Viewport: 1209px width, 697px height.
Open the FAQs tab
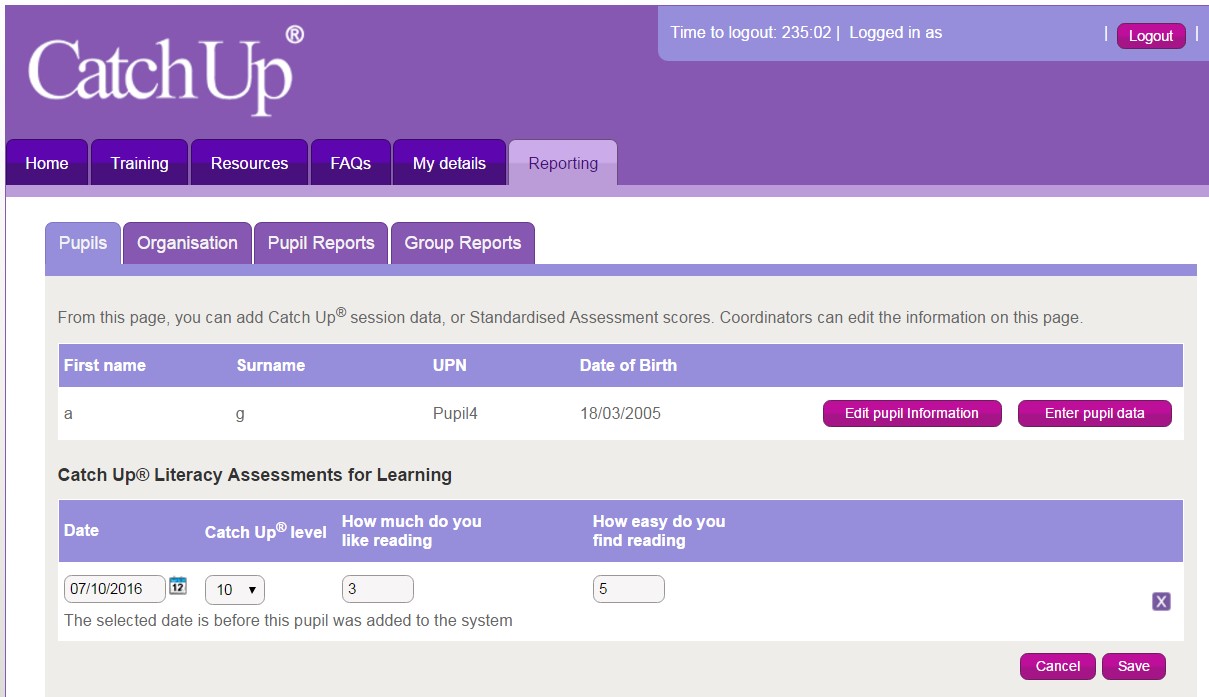point(351,163)
